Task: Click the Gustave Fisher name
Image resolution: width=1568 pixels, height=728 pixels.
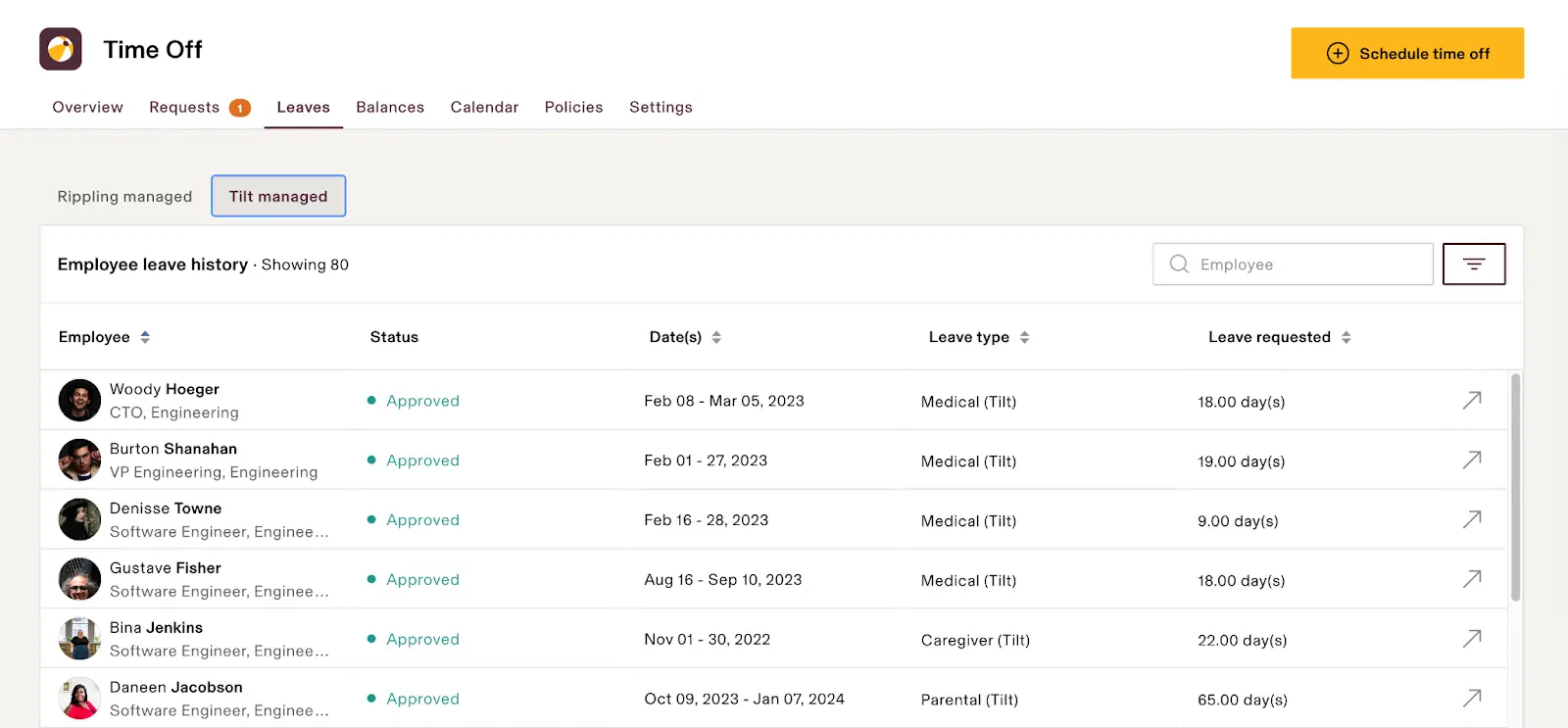Action: [x=166, y=568]
